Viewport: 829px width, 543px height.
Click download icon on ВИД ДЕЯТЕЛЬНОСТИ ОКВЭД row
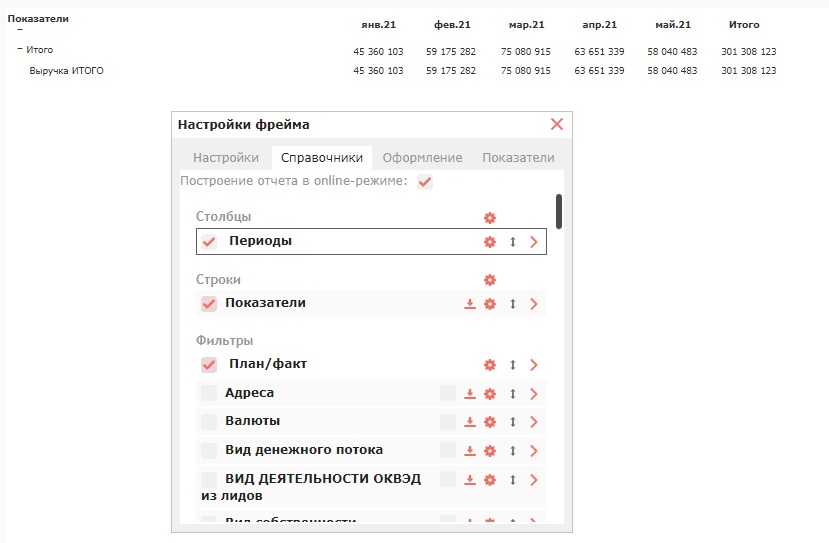[469, 480]
